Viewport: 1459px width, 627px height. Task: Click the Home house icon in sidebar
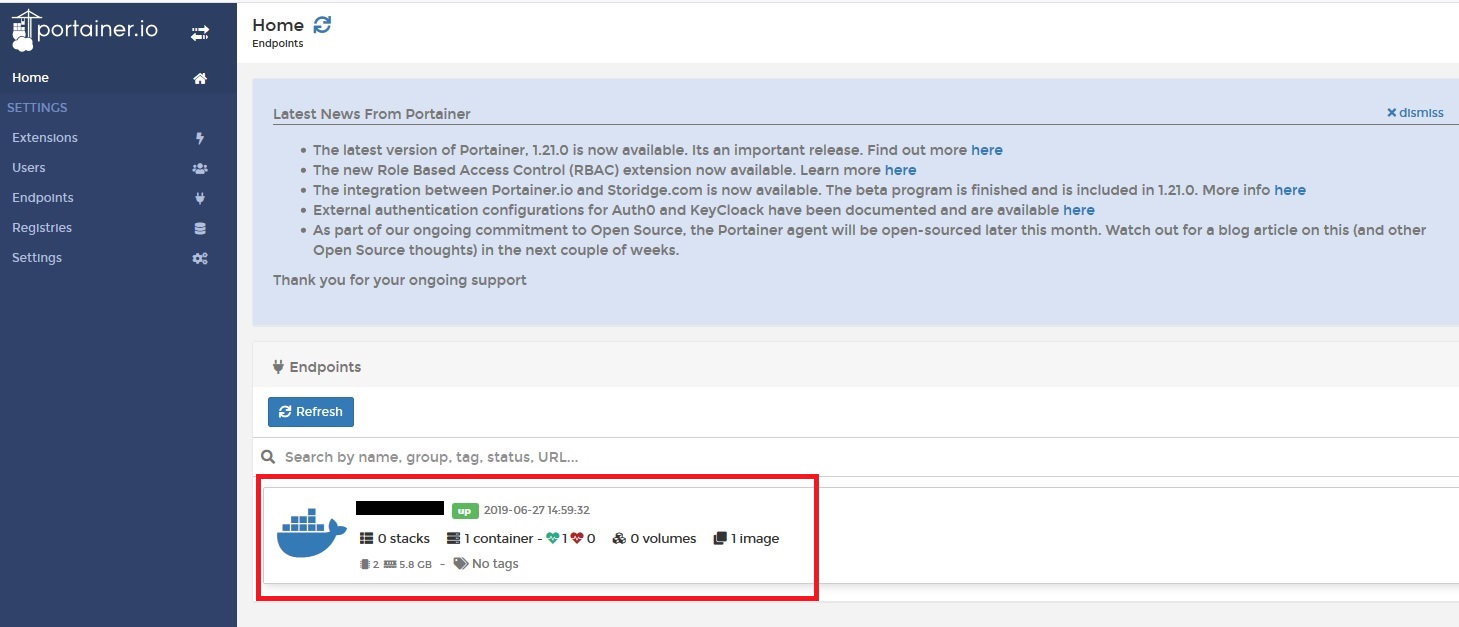click(x=200, y=78)
